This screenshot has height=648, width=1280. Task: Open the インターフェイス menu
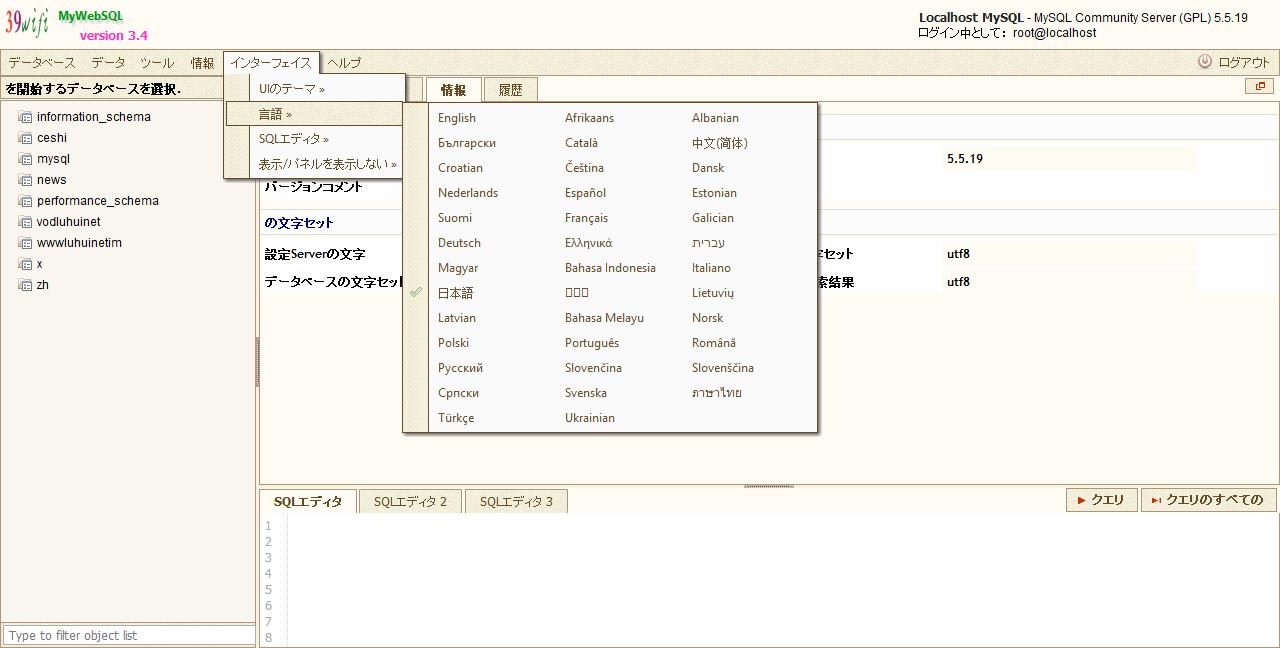click(x=271, y=62)
